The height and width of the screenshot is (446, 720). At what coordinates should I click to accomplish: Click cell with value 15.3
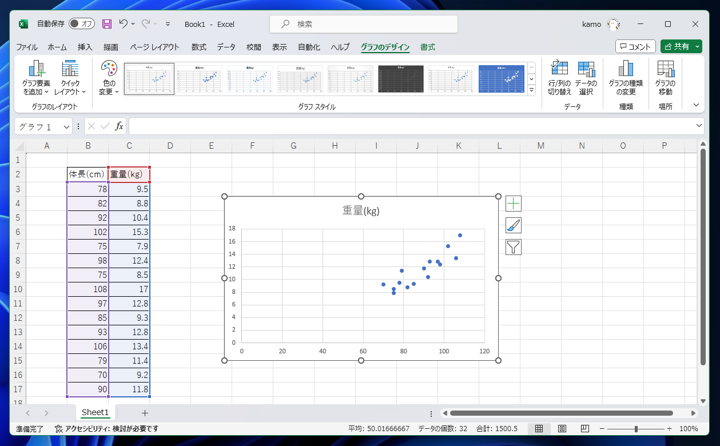tap(129, 232)
